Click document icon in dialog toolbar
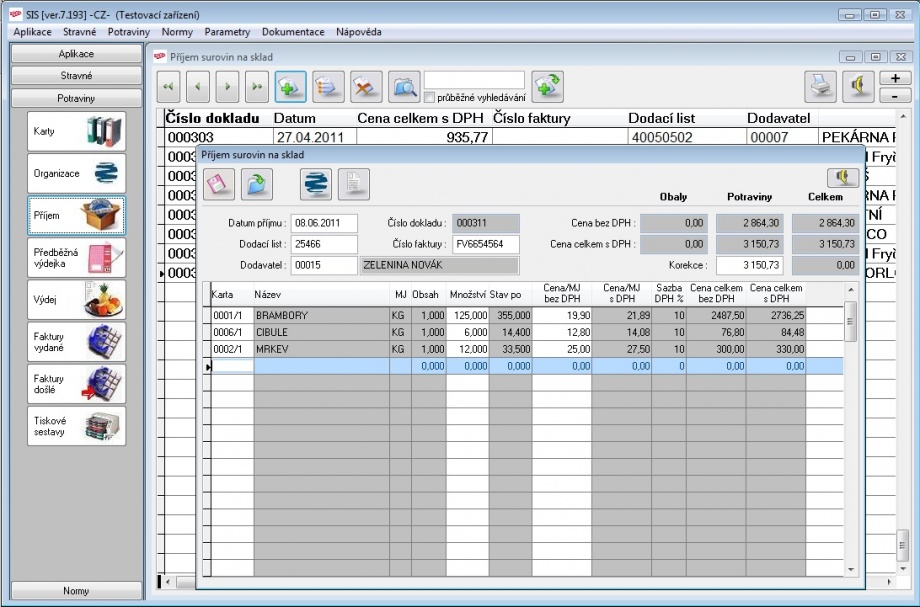Image resolution: width=920 pixels, height=607 pixels. [354, 184]
